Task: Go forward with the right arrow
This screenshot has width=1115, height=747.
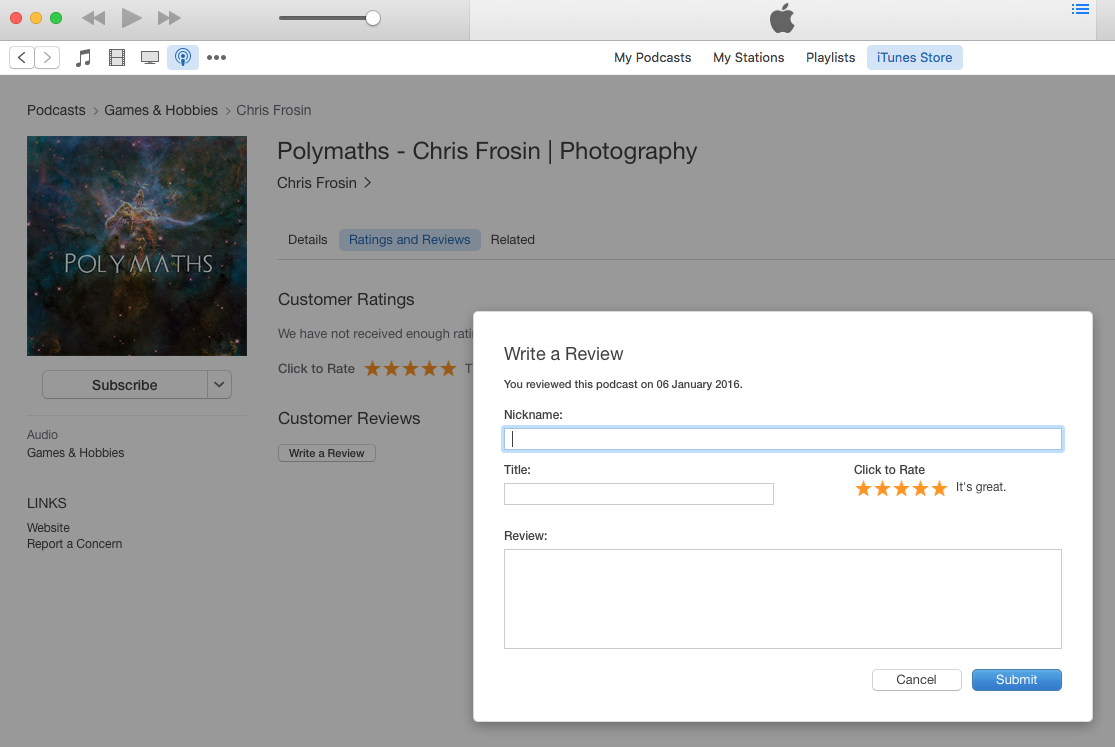Action: click(47, 58)
